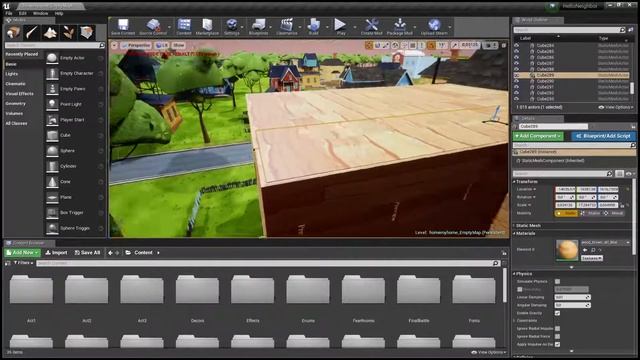Image resolution: width=640 pixels, height=360 pixels.
Task: Toggle Ignore Radial Force checkbox
Action: point(557,336)
